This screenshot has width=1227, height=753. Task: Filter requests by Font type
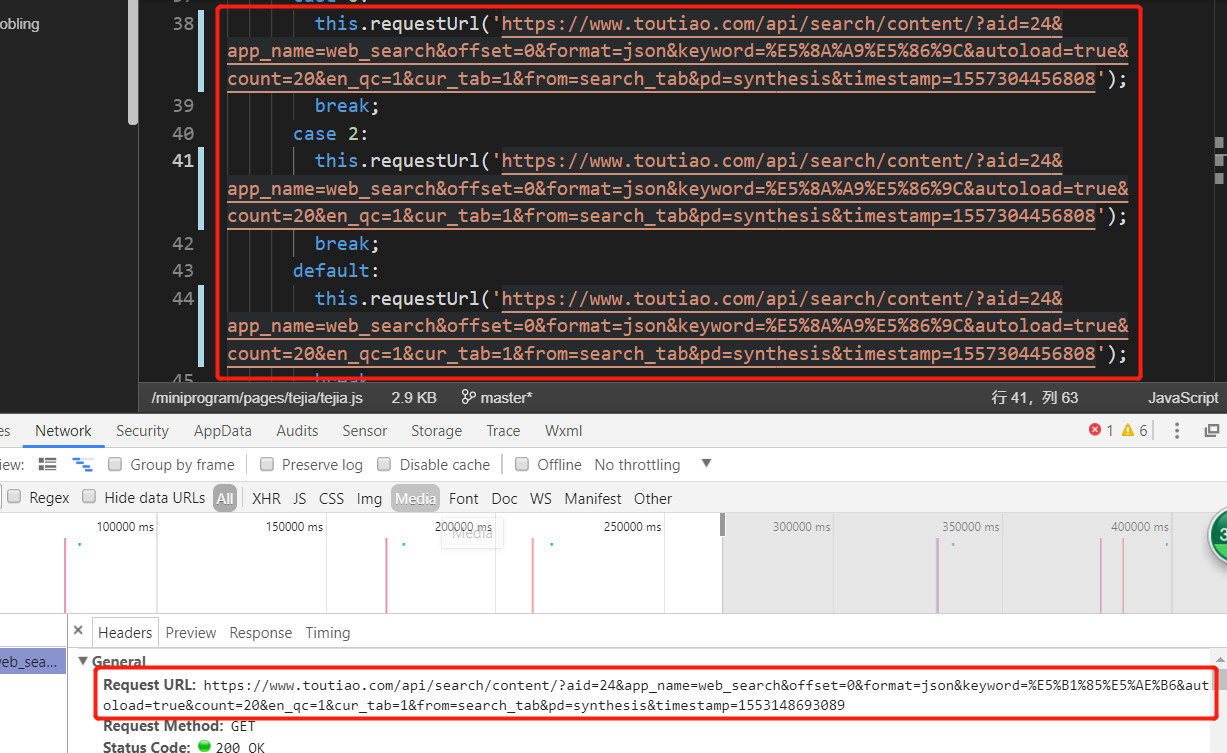(464, 498)
